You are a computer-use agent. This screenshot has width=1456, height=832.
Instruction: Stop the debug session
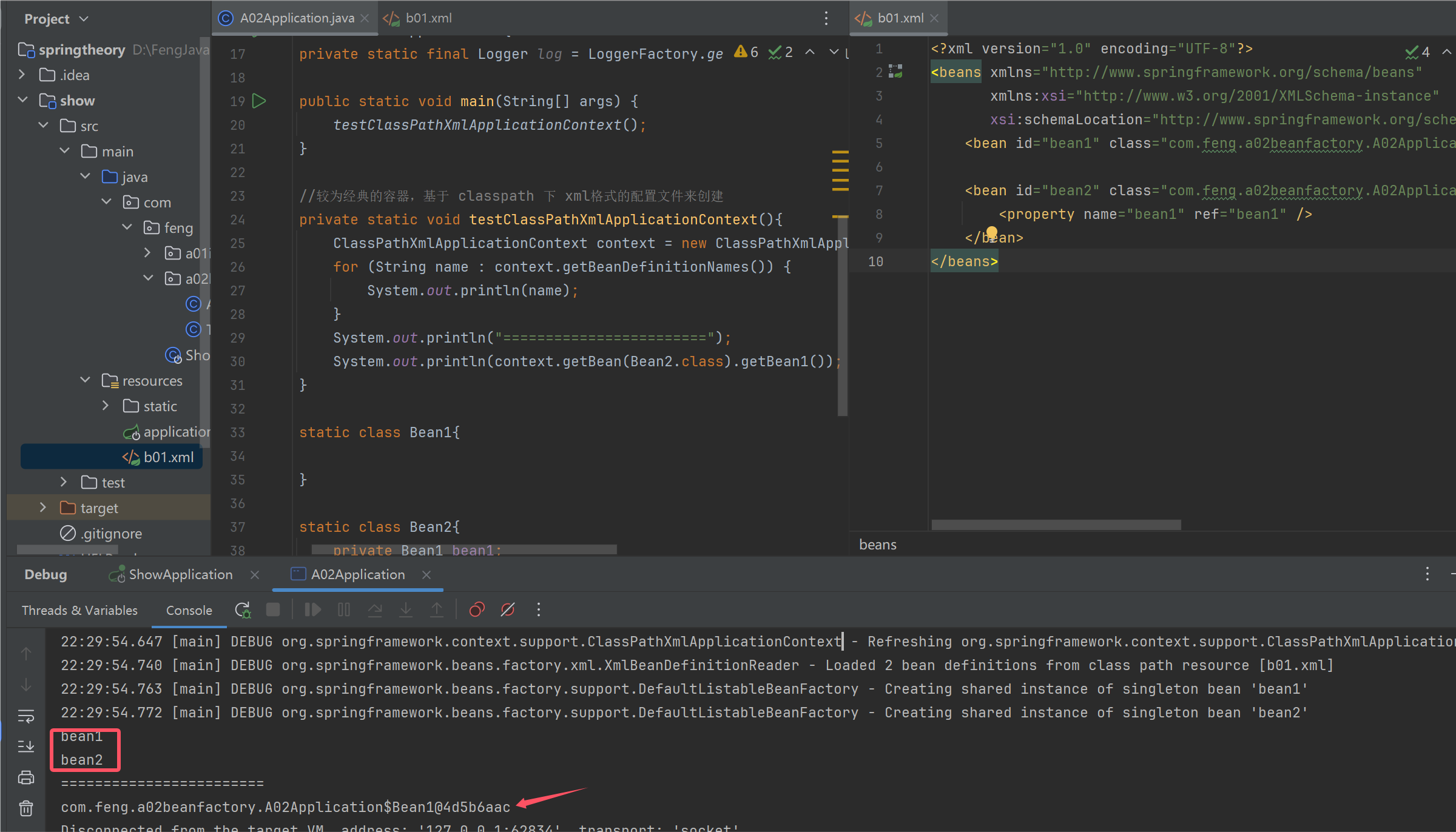pyautogui.click(x=274, y=610)
